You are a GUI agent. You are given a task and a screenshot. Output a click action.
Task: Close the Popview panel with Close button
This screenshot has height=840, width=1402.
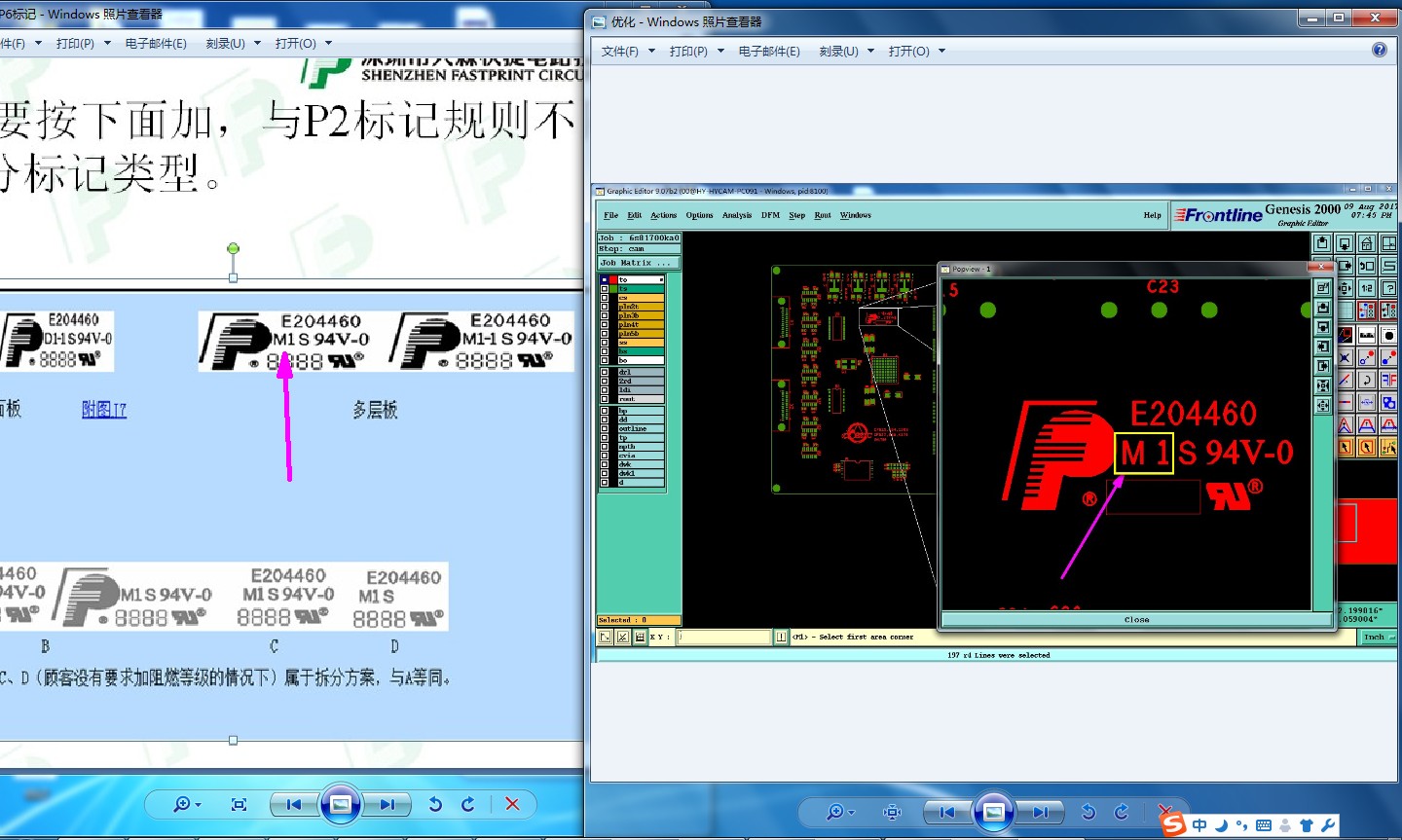(1136, 619)
